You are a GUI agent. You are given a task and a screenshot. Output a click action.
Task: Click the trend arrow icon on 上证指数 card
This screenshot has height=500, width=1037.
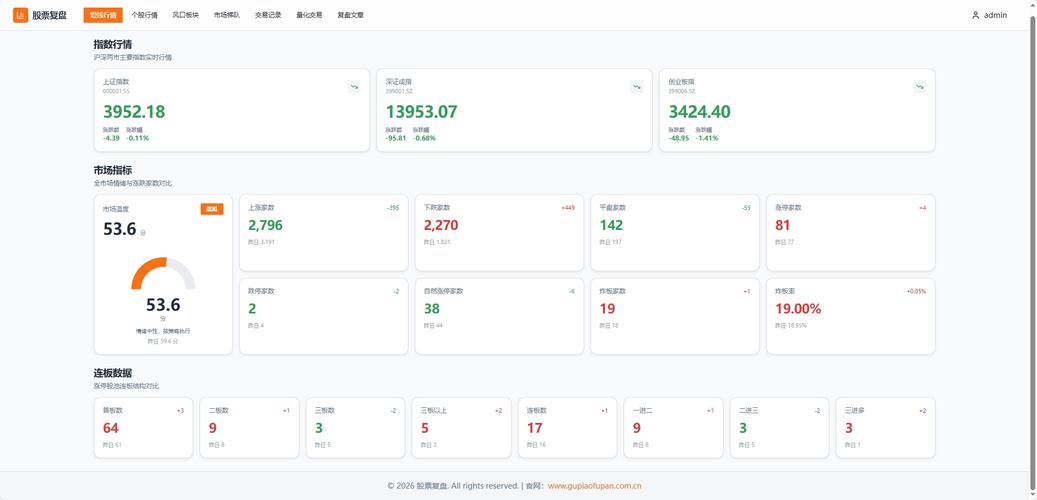click(354, 87)
